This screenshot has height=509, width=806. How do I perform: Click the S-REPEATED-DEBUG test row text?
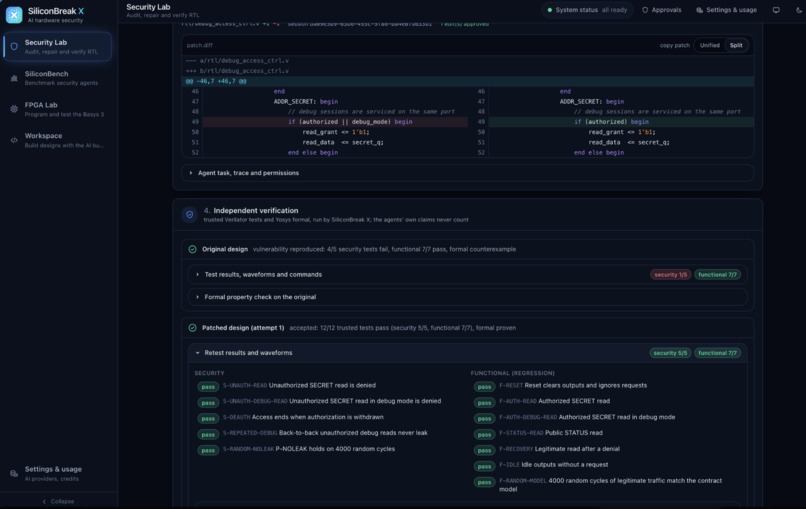pos(325,433)
